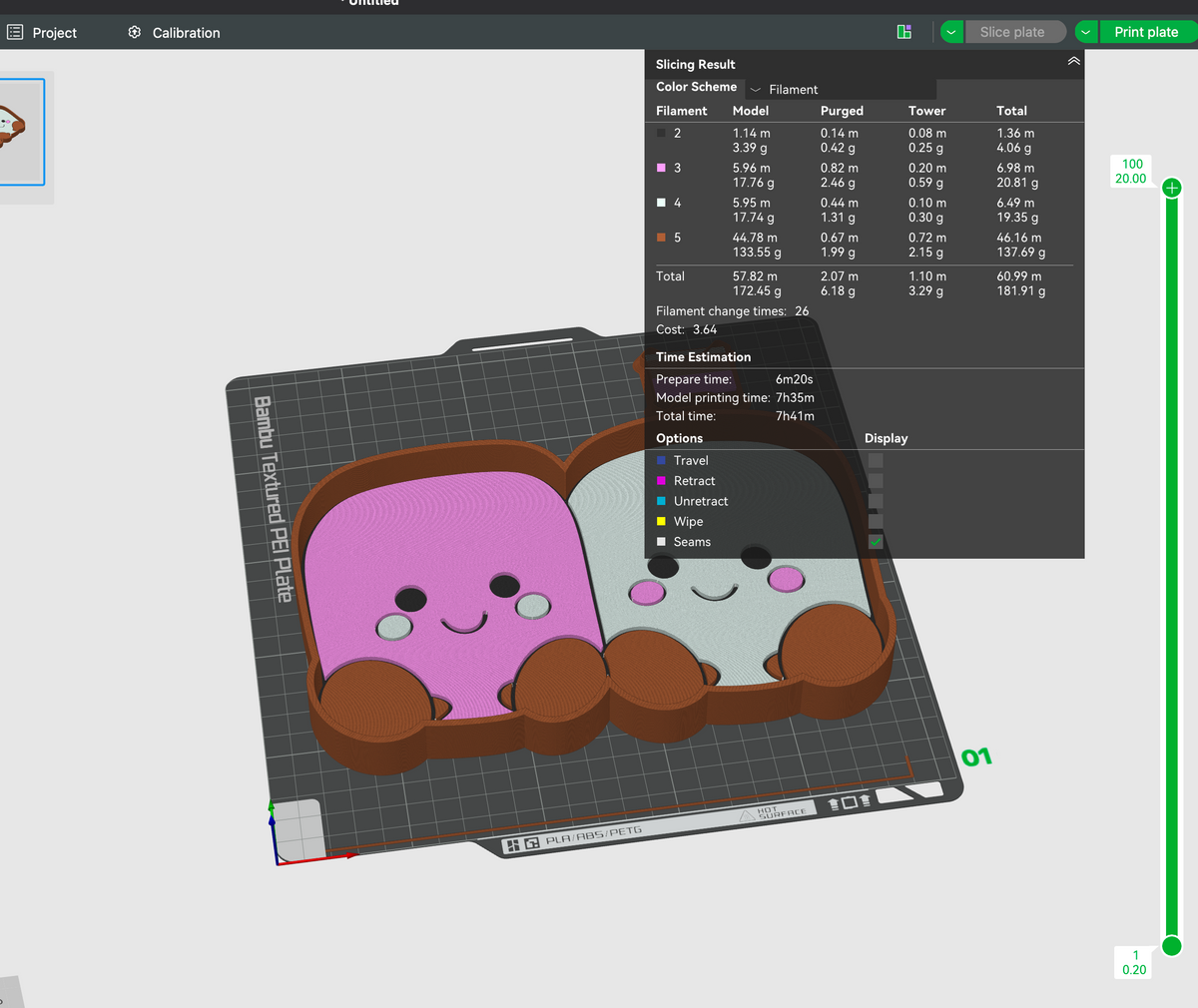The image size is (1198, 1008).
Task: Toggle the Travel display checkbox
Action: 876,460
